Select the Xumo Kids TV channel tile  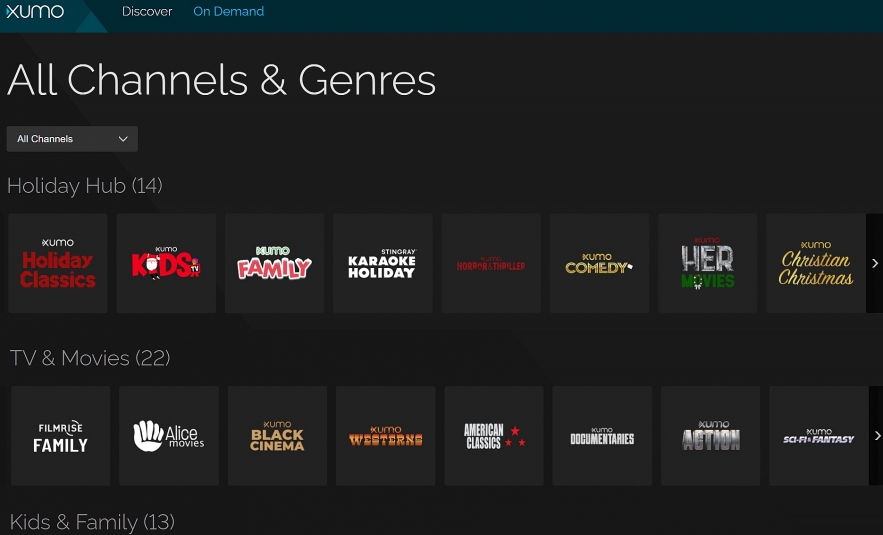[166, 263]
